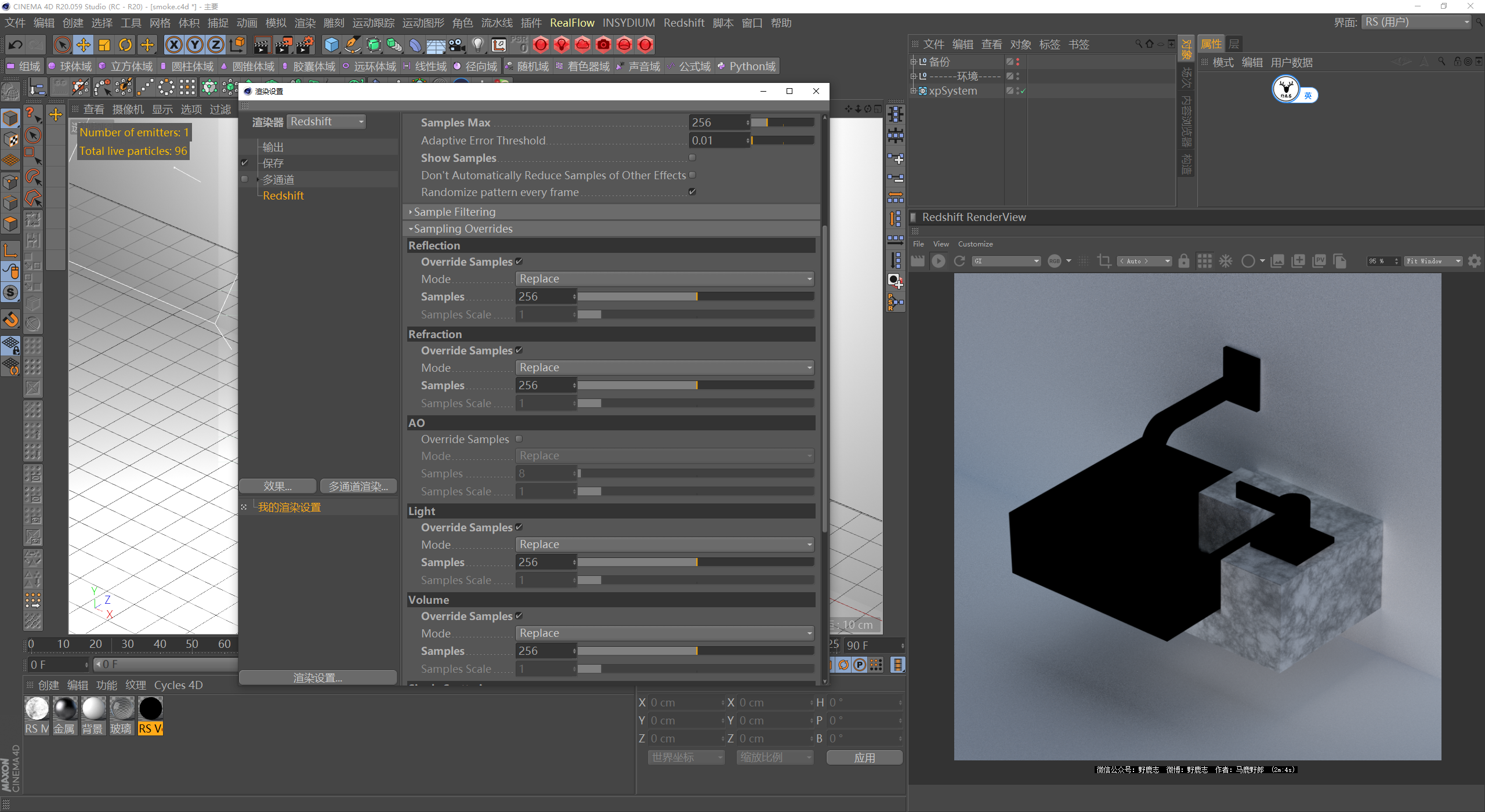
Task: Click lock icon in Redshift RenderView
Action: click(x=1183, y=261)
